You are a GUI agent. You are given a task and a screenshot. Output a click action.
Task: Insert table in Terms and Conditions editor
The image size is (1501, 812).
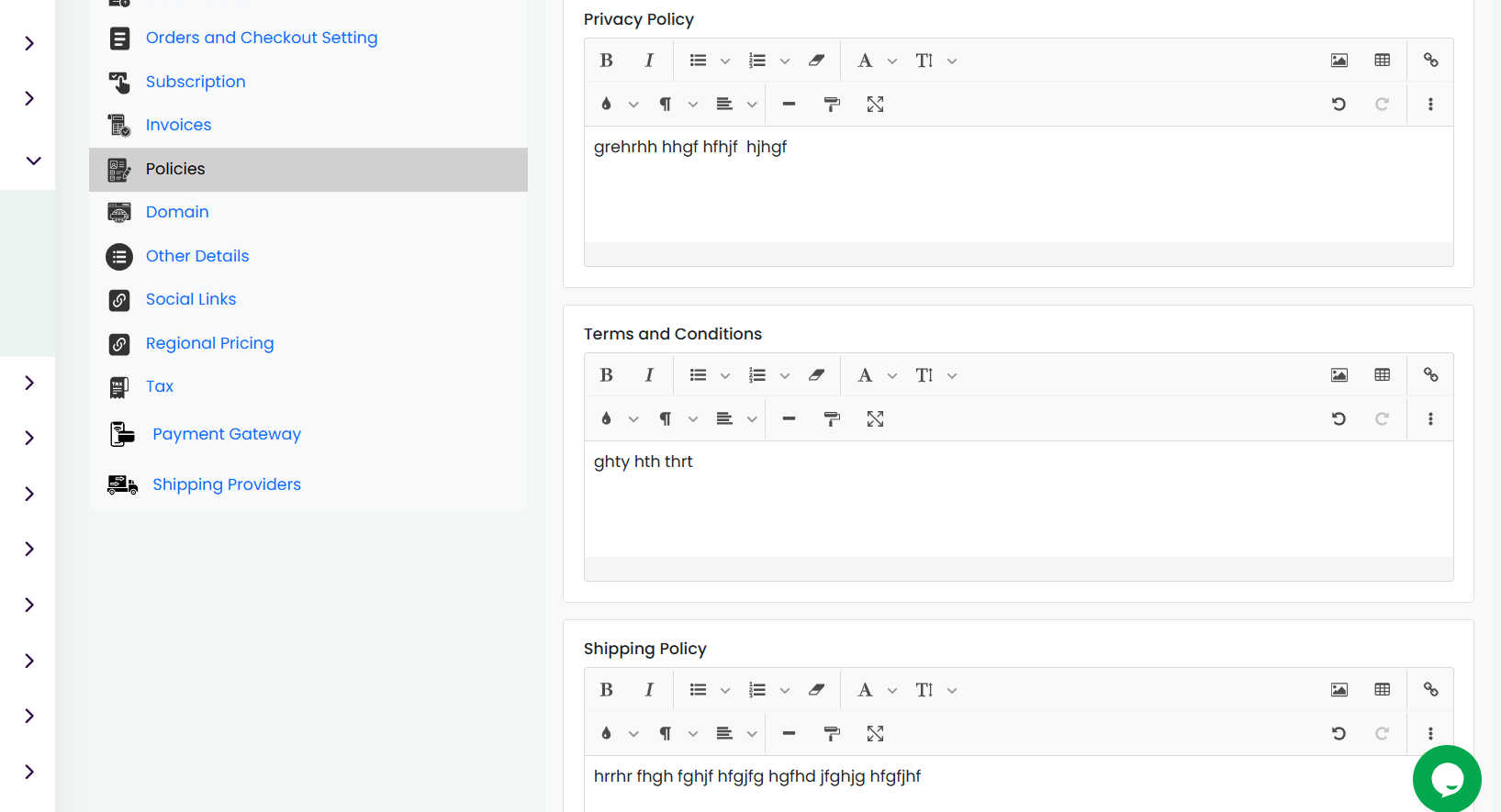1383,375
